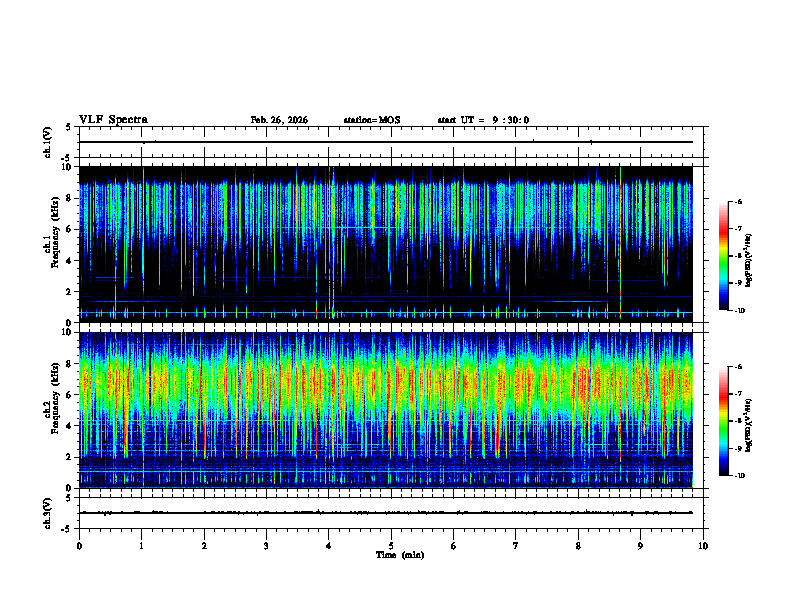Click the "10" frequency tick on ch.1 spectrogram
The height and width of the screenshot is (612, 792).
pyautogui.click(x=68, y=167)
